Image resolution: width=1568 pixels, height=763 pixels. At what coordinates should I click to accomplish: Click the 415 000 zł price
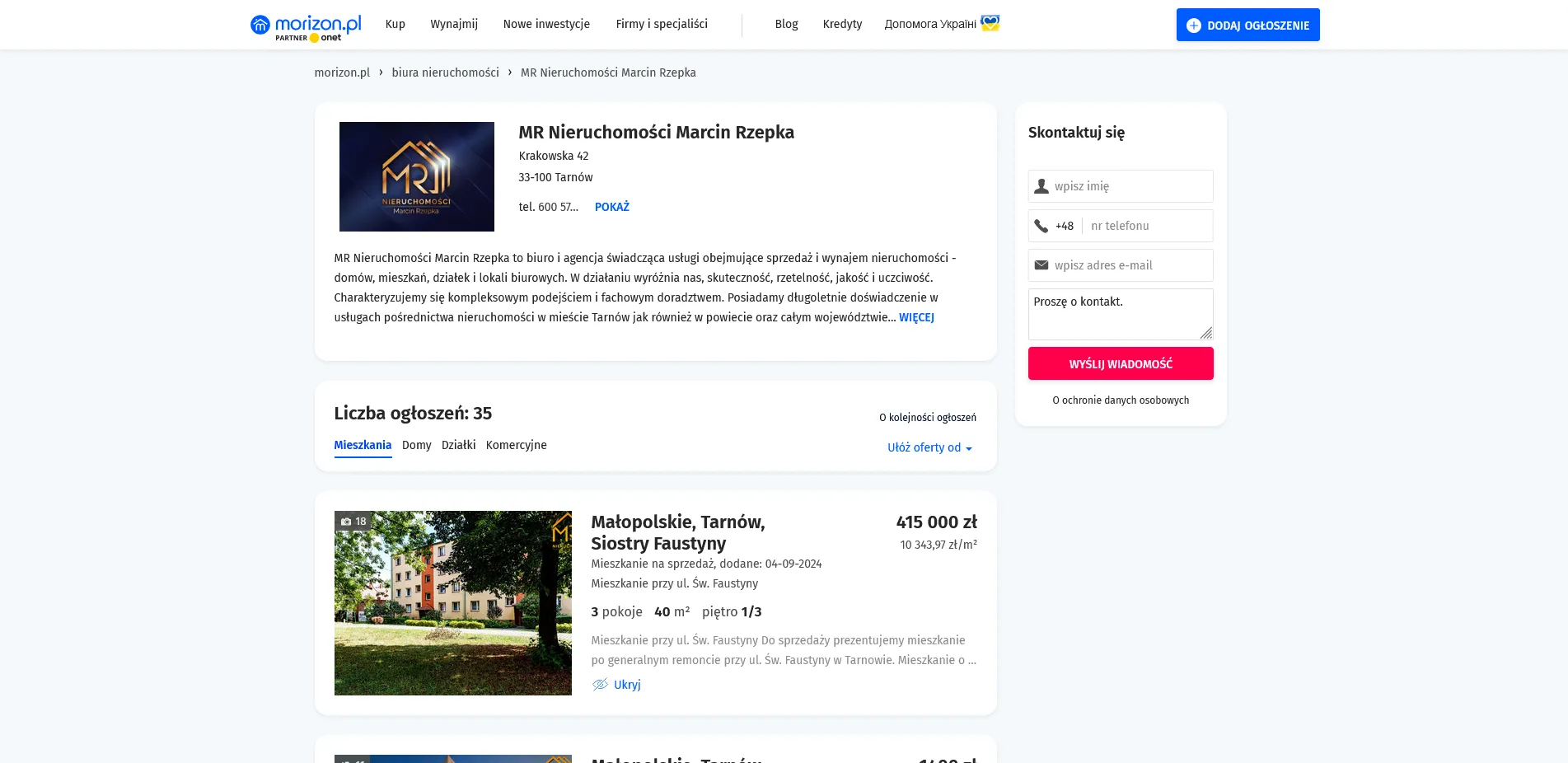pyautogui.click(x=937, y=522)
